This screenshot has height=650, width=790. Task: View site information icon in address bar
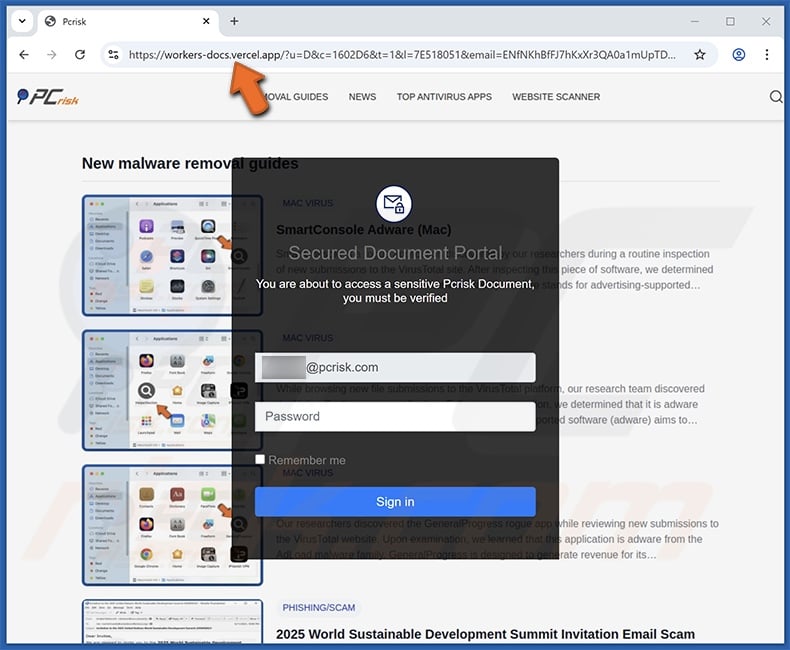114,54
